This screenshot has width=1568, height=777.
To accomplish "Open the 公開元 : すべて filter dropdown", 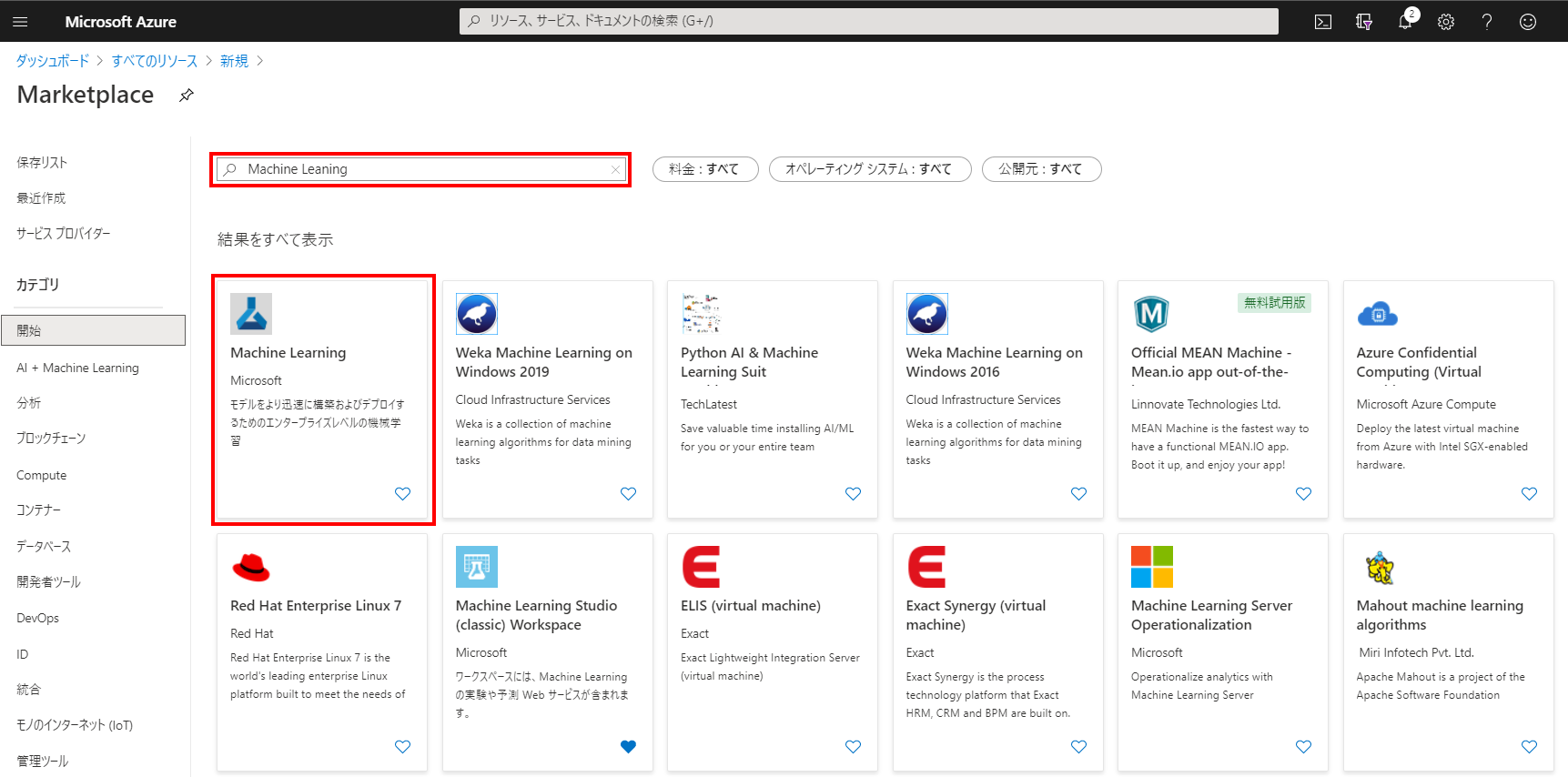I will [1041, 169].
